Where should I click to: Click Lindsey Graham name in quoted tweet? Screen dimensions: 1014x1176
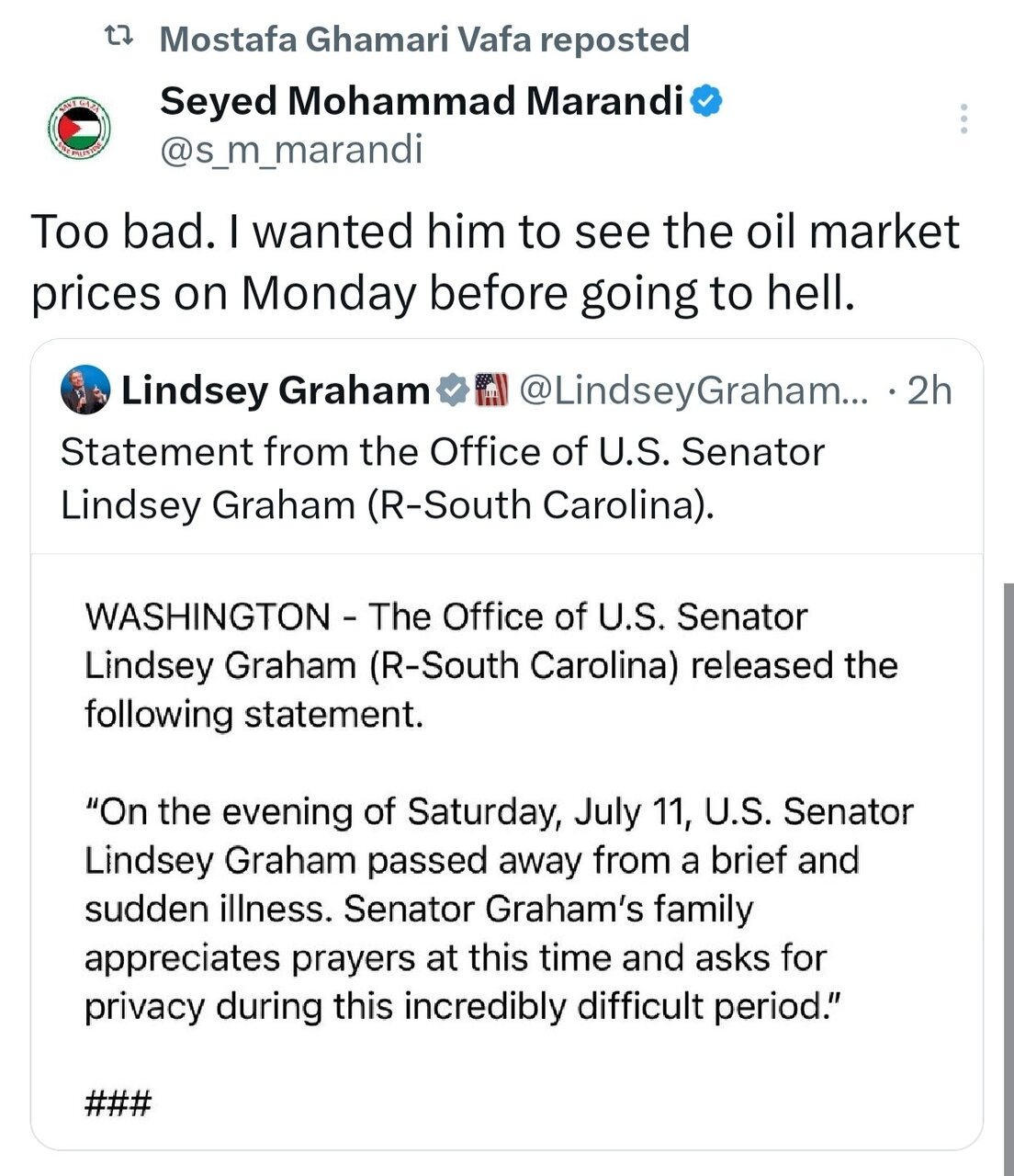[276, 390]
